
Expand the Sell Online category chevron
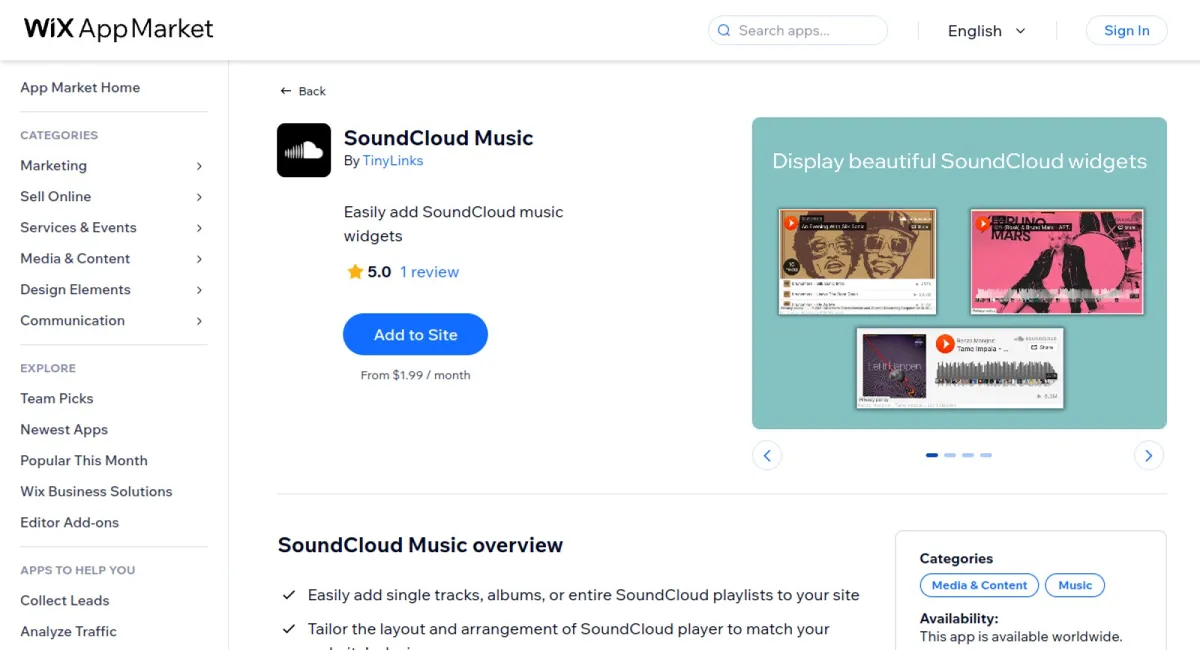coord(199,197)
